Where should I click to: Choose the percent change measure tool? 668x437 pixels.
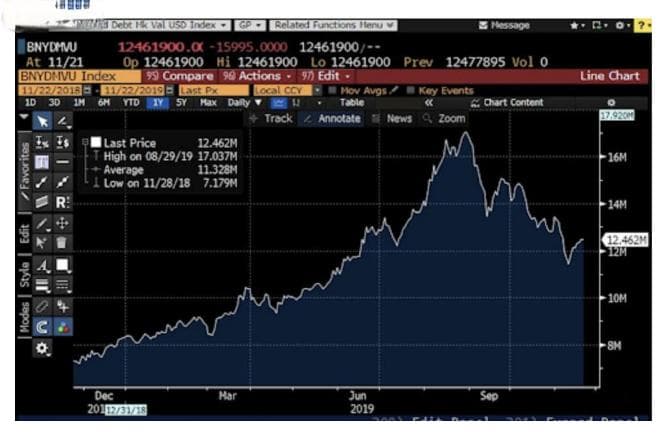(x=42, y=142)
